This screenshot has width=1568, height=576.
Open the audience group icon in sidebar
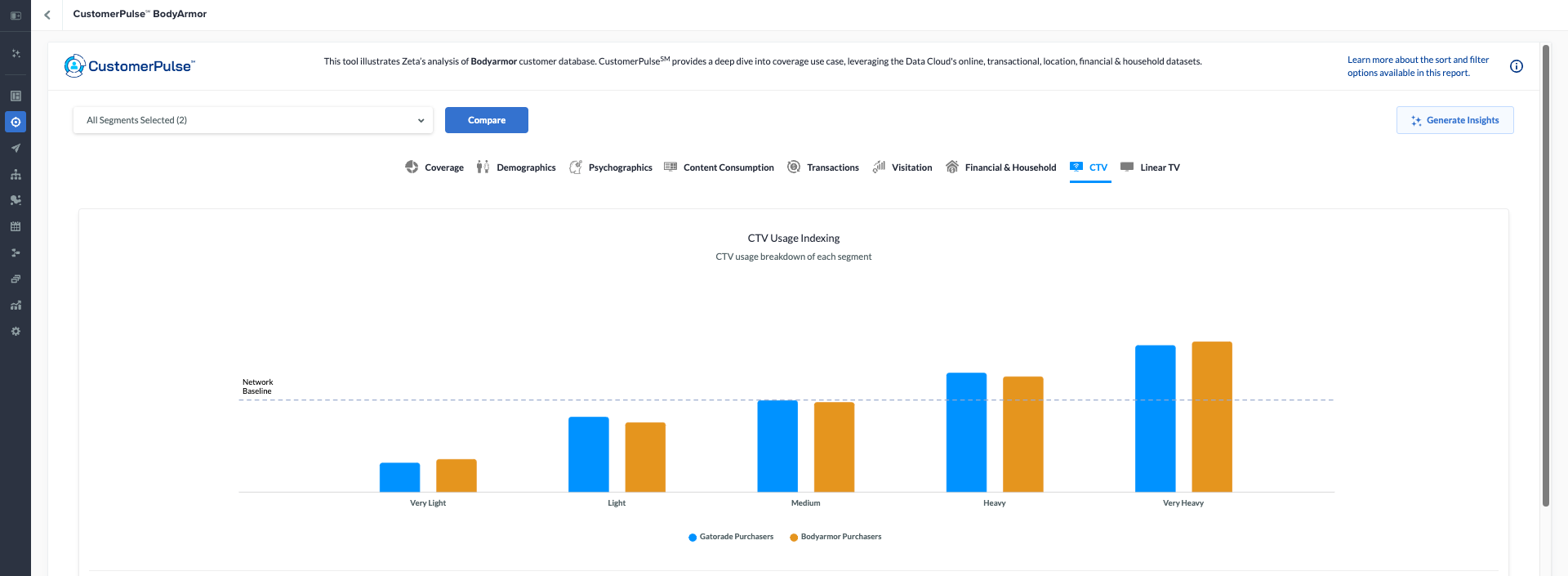click(x=16, y=200)
